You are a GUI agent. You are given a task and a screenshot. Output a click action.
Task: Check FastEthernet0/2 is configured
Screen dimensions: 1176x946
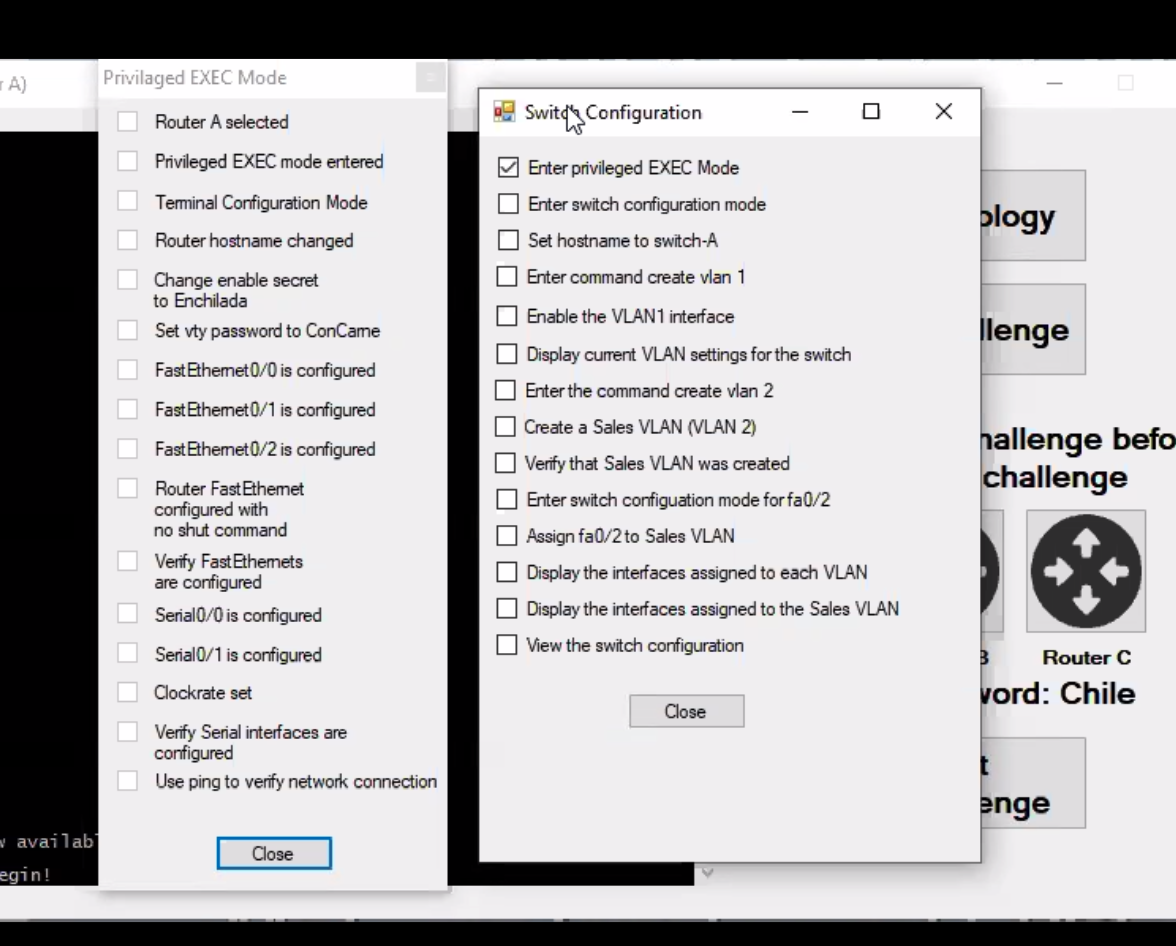128,449
